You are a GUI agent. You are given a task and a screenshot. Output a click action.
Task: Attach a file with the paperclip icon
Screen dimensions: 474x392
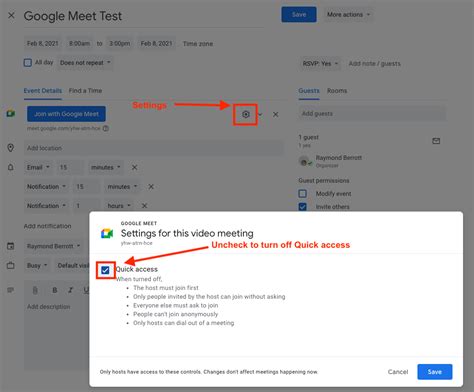click(35, 290)
